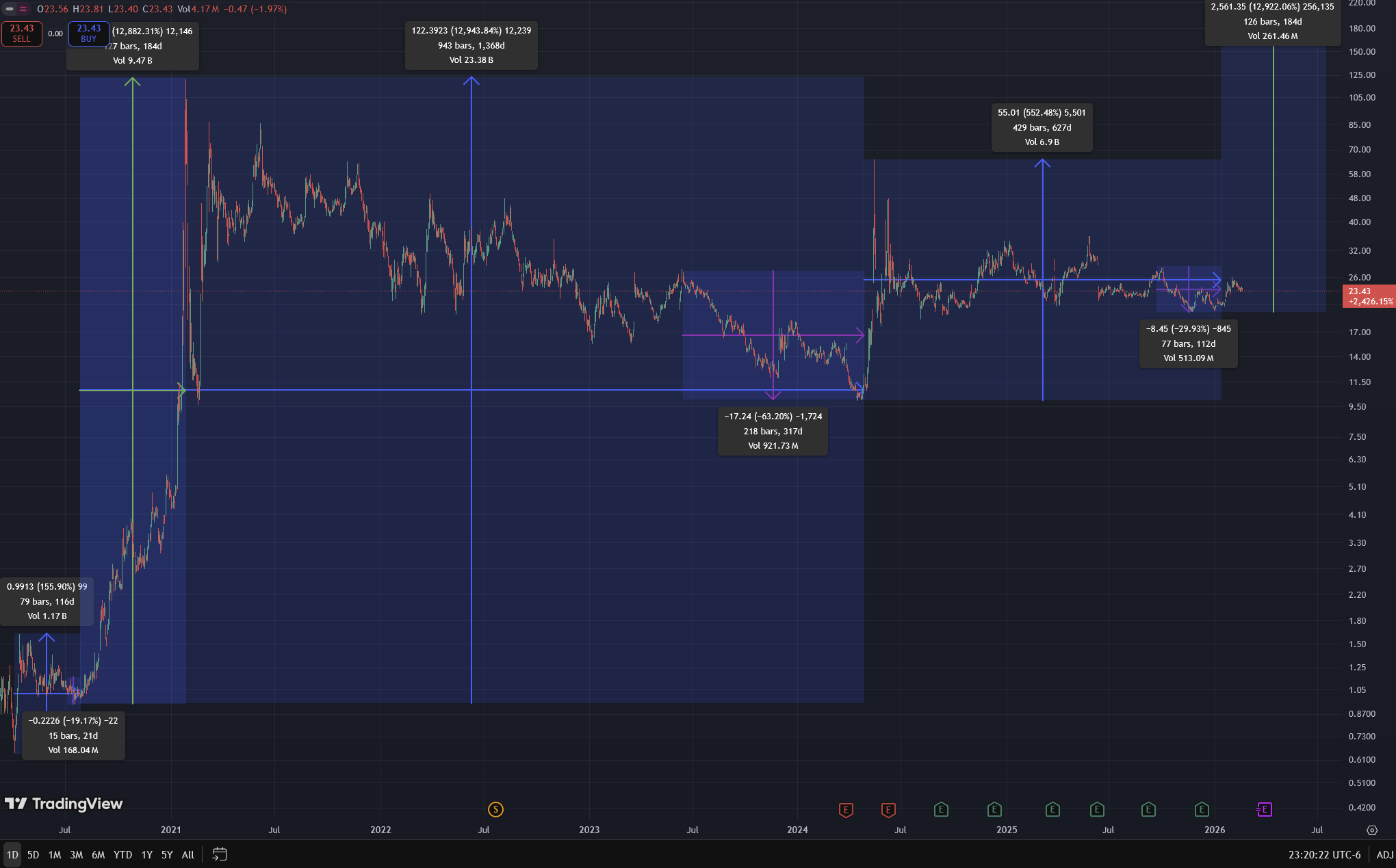
Task: Click the TradingView logo
Action: [64, 804]
